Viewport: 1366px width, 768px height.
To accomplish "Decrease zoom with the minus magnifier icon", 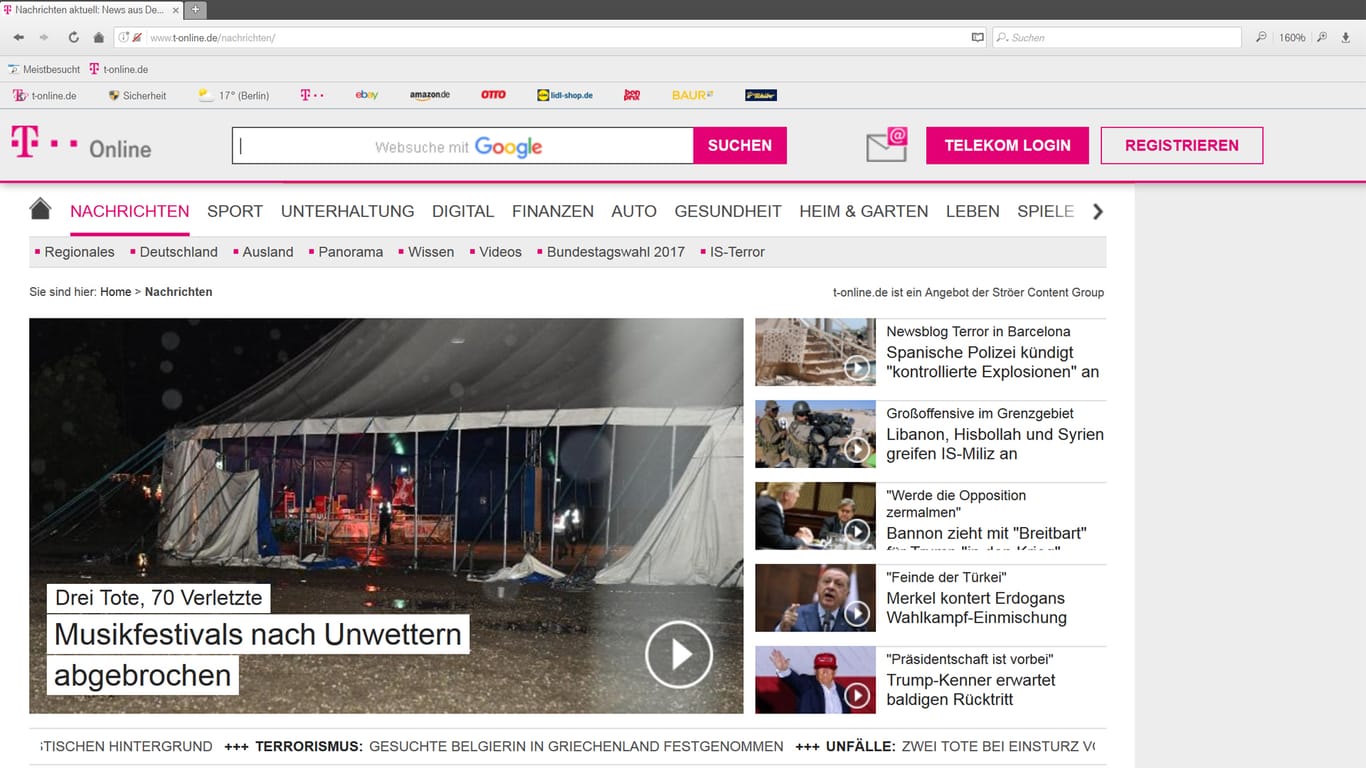I will (1261, 37).
